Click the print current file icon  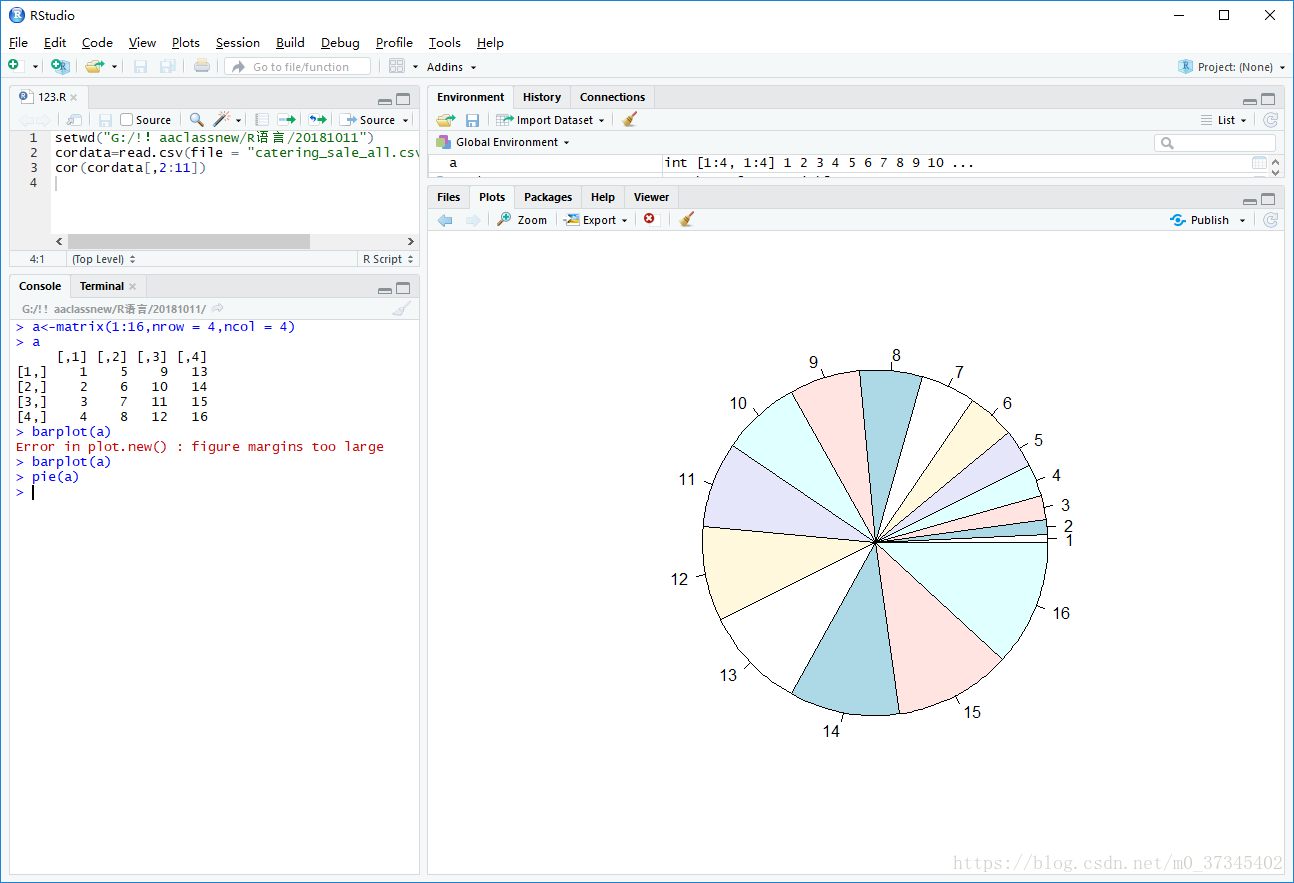202,66
